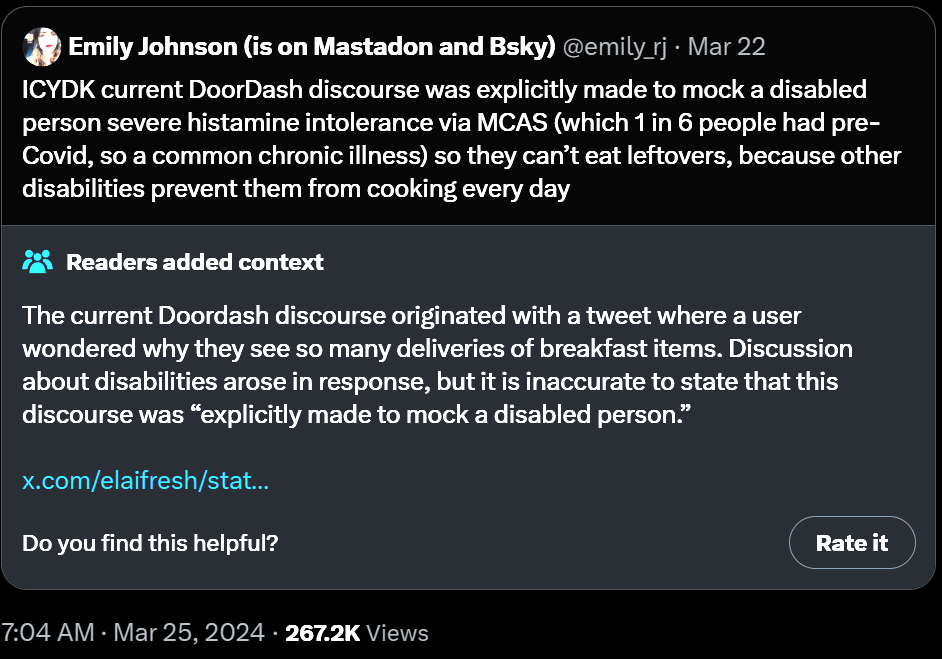This screenshot has height=659, width=942.
Task: Click the Rate it button
Action: [852, 542]
